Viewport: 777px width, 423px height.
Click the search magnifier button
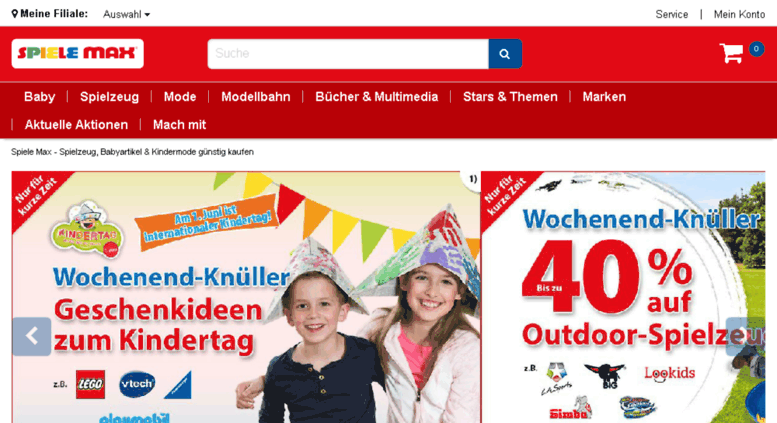505,53
